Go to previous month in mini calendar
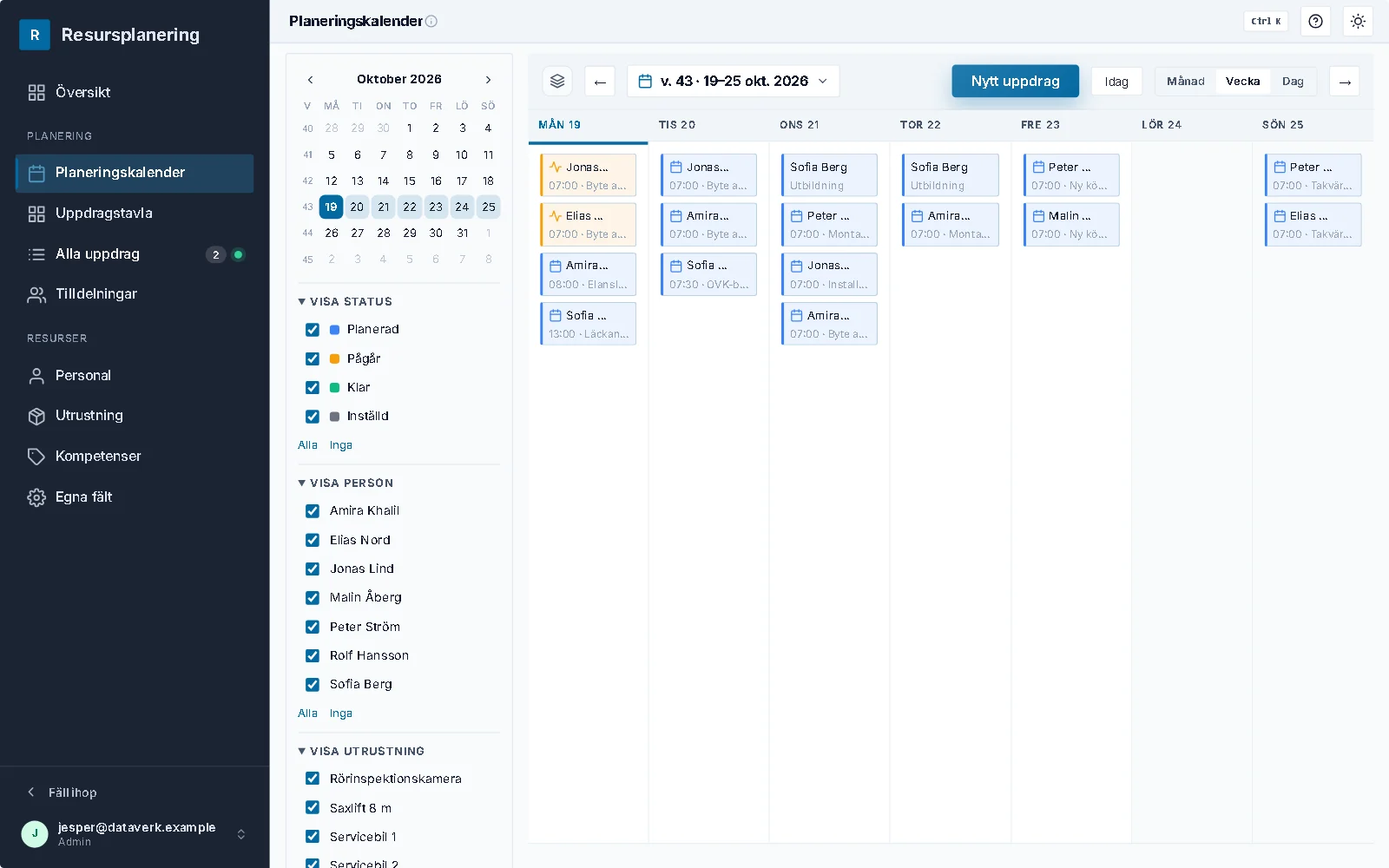This screenshot has height=868, width=1389. tap(310, 79)
